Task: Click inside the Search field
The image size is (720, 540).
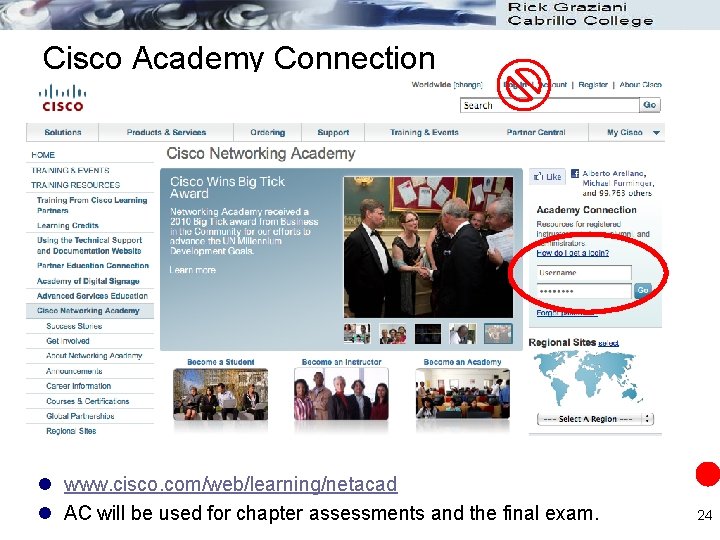Action: point(550,105)
